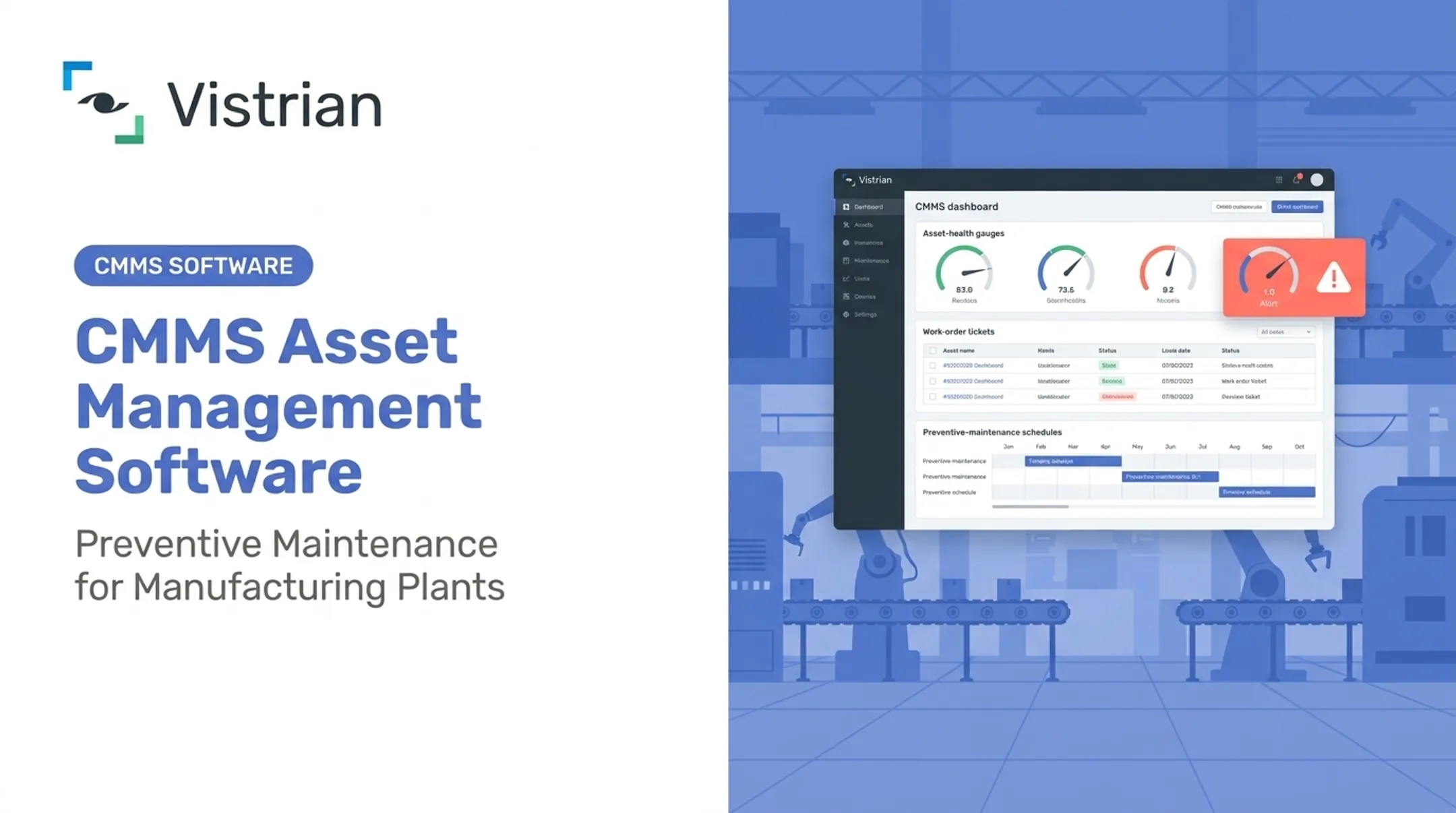Tick the checkbox for ticket #53207022
This screenshot has width=1456, height=813.
coord(932,381)
